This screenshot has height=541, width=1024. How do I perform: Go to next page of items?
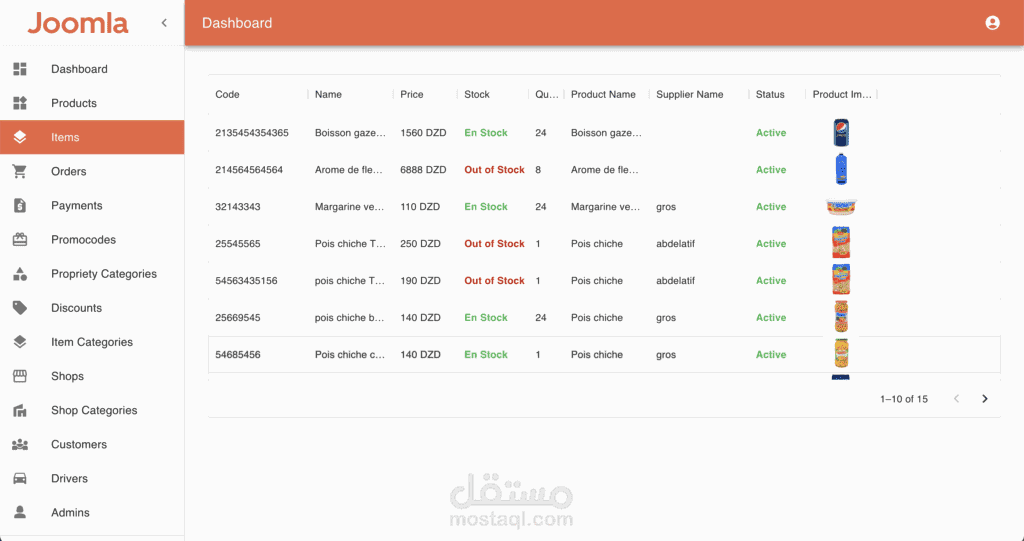pyautogui.click(x=985, y=399)
